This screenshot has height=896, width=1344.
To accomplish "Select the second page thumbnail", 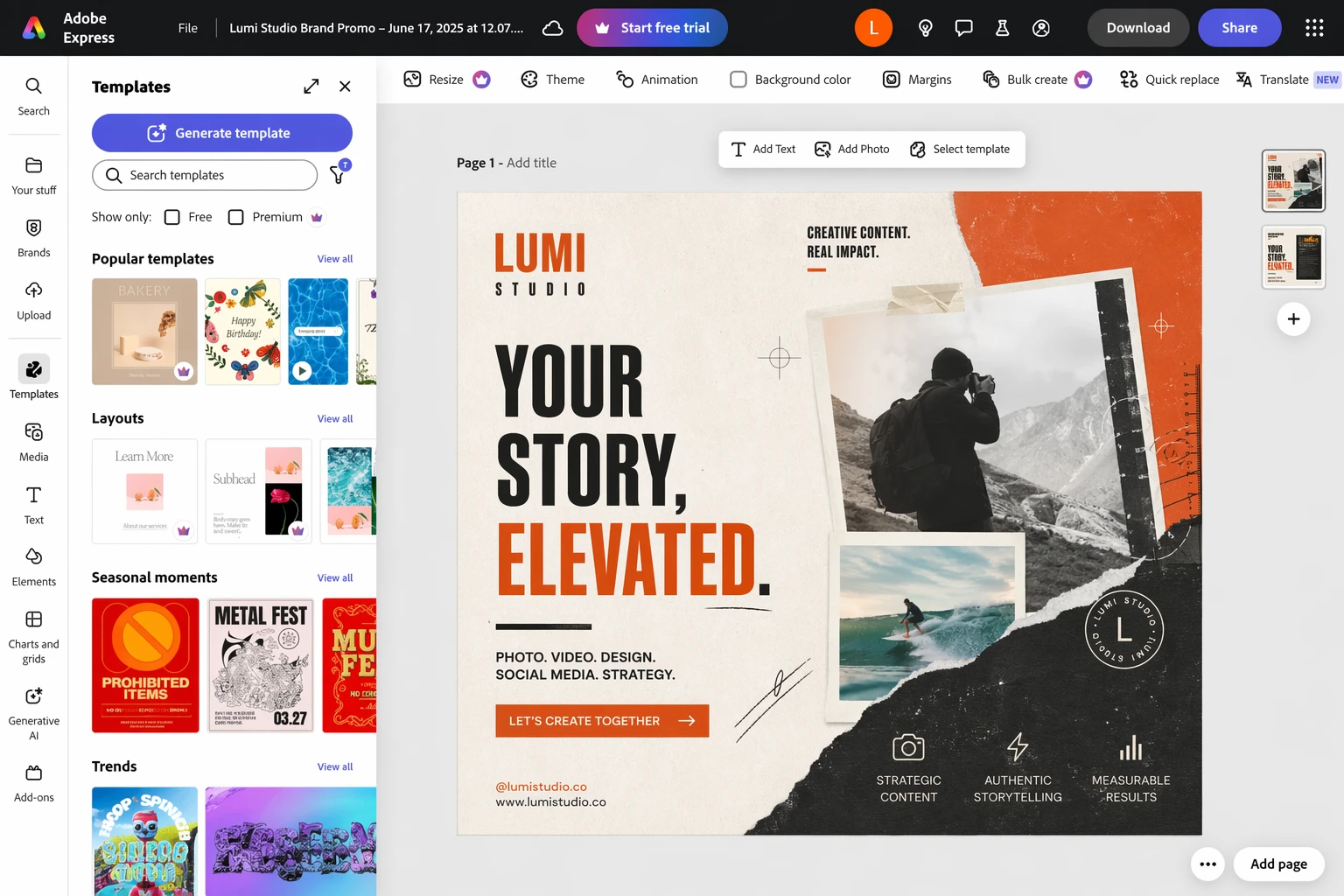I will tap(1293, 257).
